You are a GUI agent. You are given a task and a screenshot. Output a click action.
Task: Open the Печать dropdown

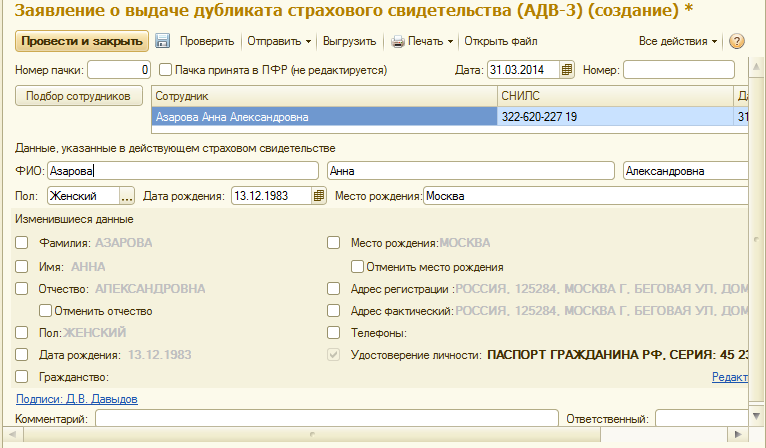430,41
